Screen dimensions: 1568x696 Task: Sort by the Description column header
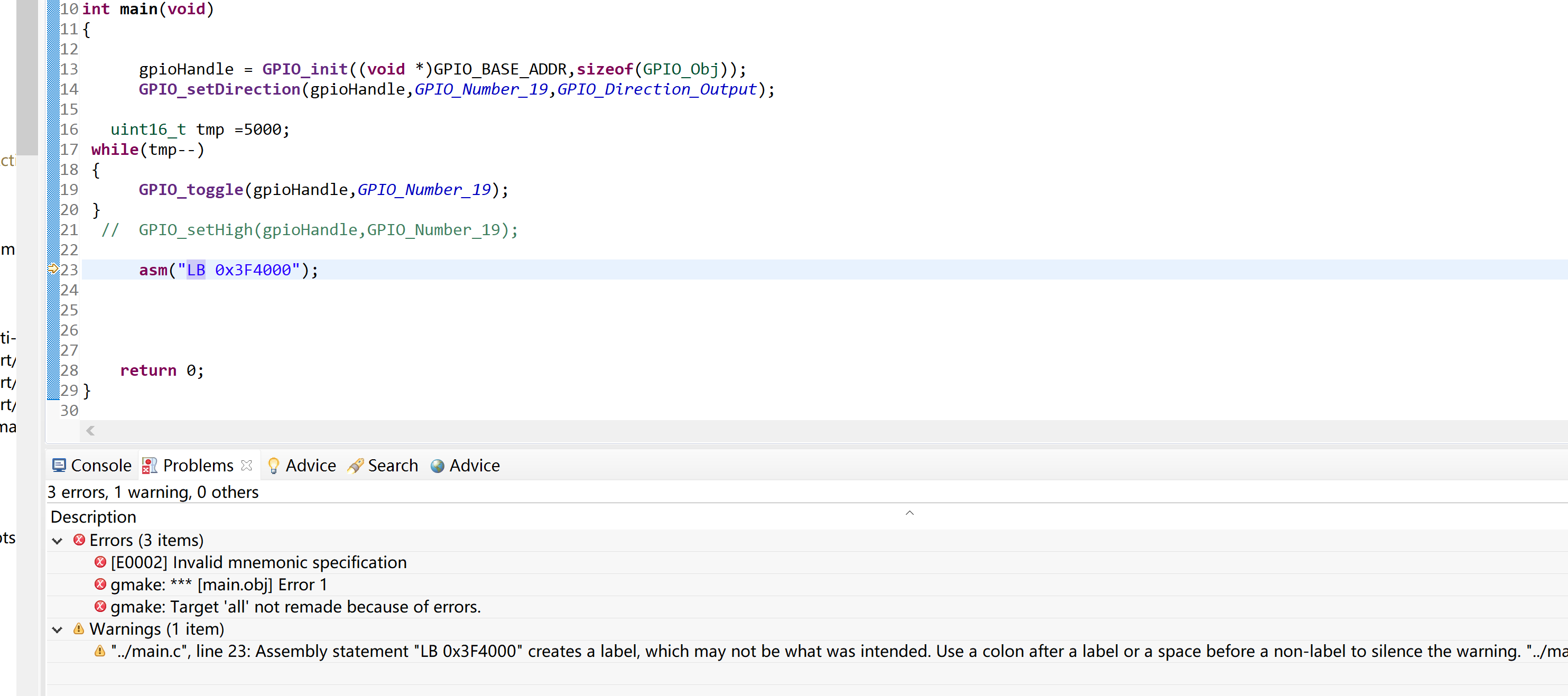93,517
